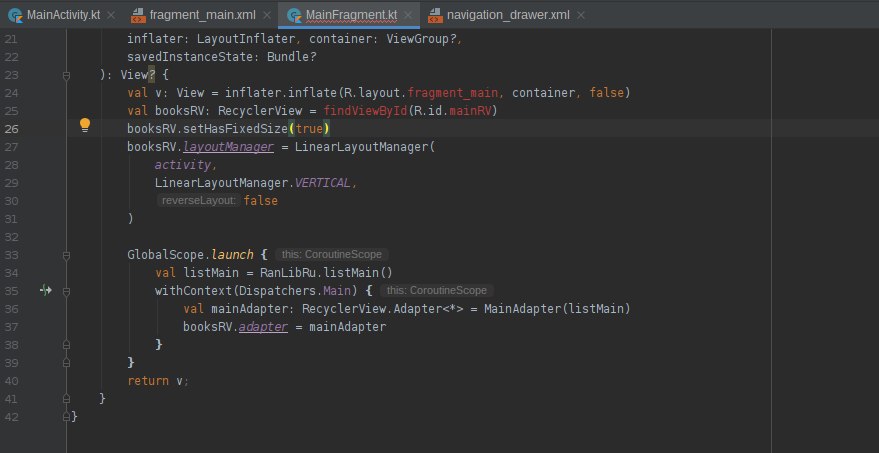Image resolution: width=879 pixels, height=453 pixels.
Task: Open the yellow lightbulb quick-fix on line 26
Action: click(x=85, y=124)
